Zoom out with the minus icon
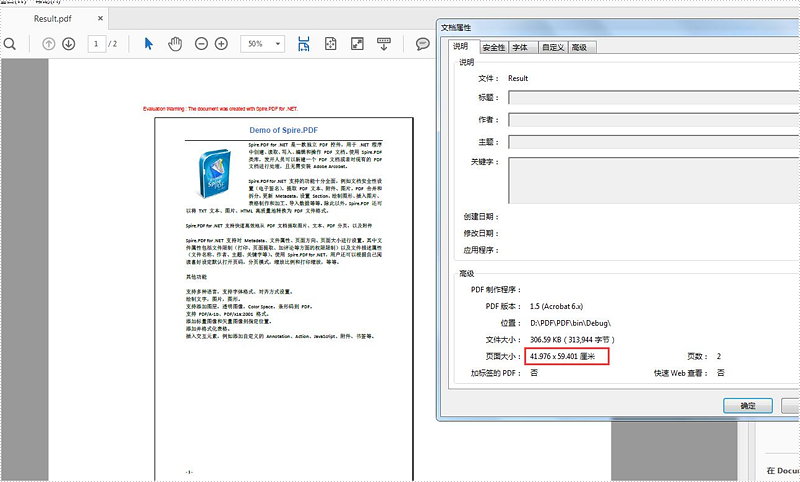 202,44
